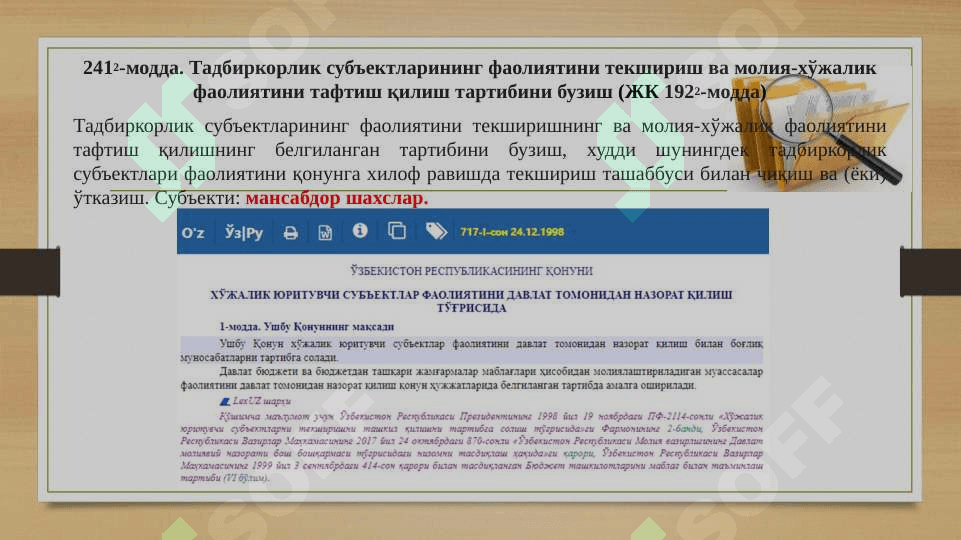Click the LexUZ шарҳи comment icon
The width and height of the screenshot is (961, 540).
pyautogui.click(x=223, y=401)
